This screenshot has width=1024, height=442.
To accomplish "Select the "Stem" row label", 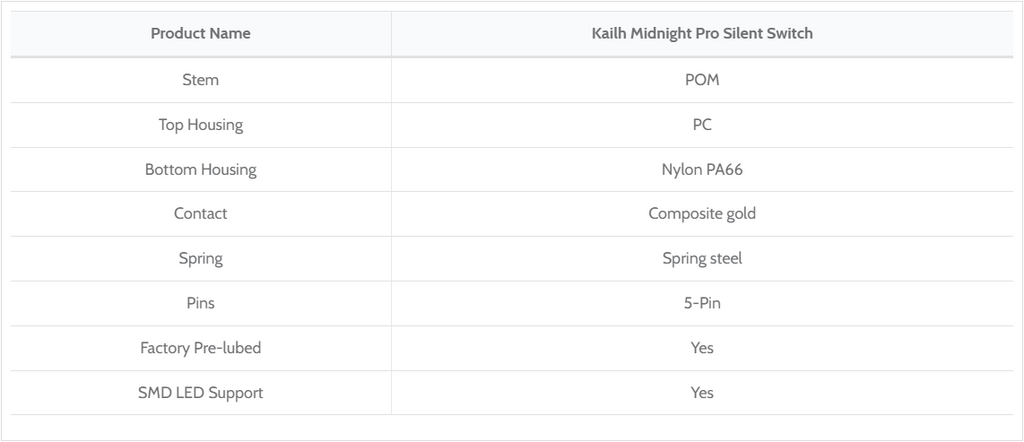I will tap(200, 80).
